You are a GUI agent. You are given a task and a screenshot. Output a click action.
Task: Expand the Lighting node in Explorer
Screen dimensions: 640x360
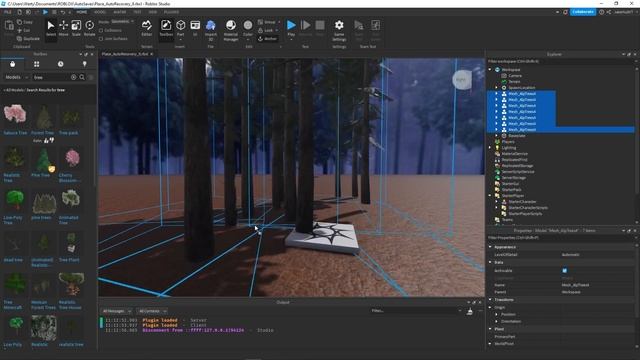pos(490,148)
